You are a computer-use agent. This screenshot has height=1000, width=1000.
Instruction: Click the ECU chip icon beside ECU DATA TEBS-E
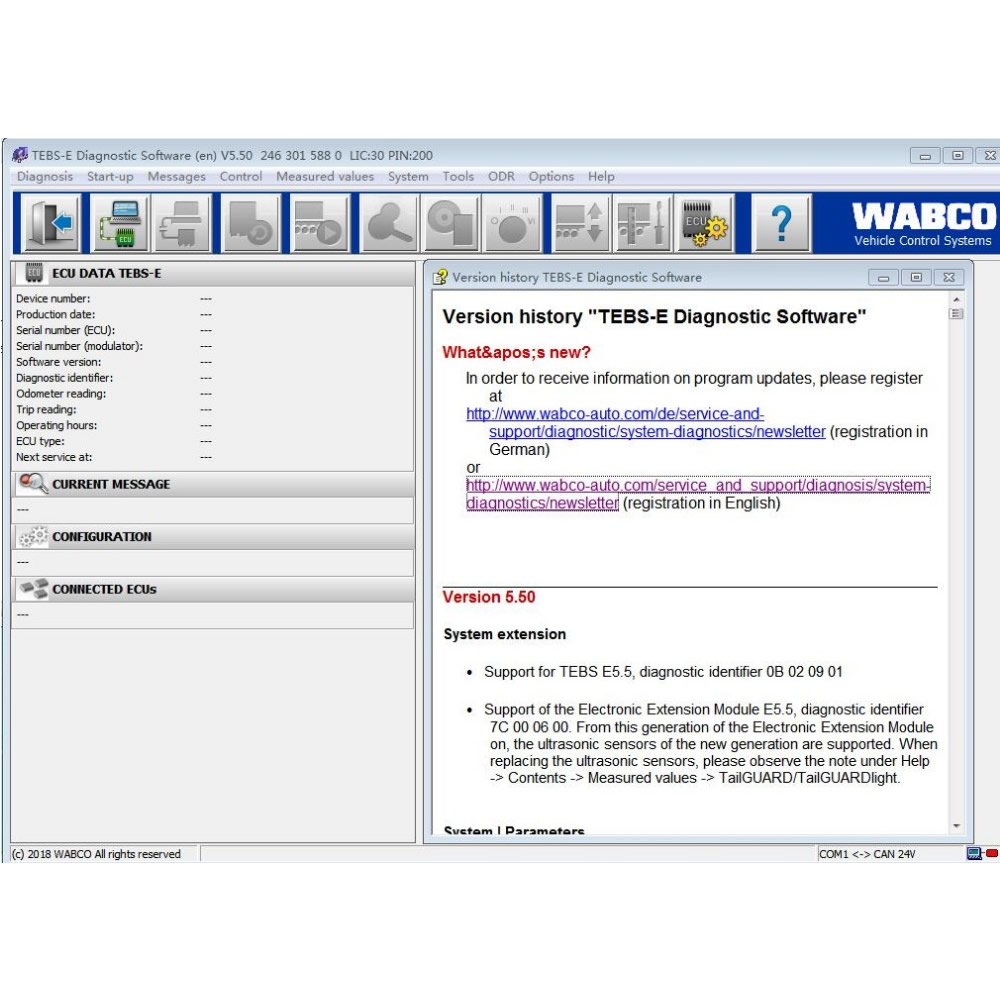[33, 273]
